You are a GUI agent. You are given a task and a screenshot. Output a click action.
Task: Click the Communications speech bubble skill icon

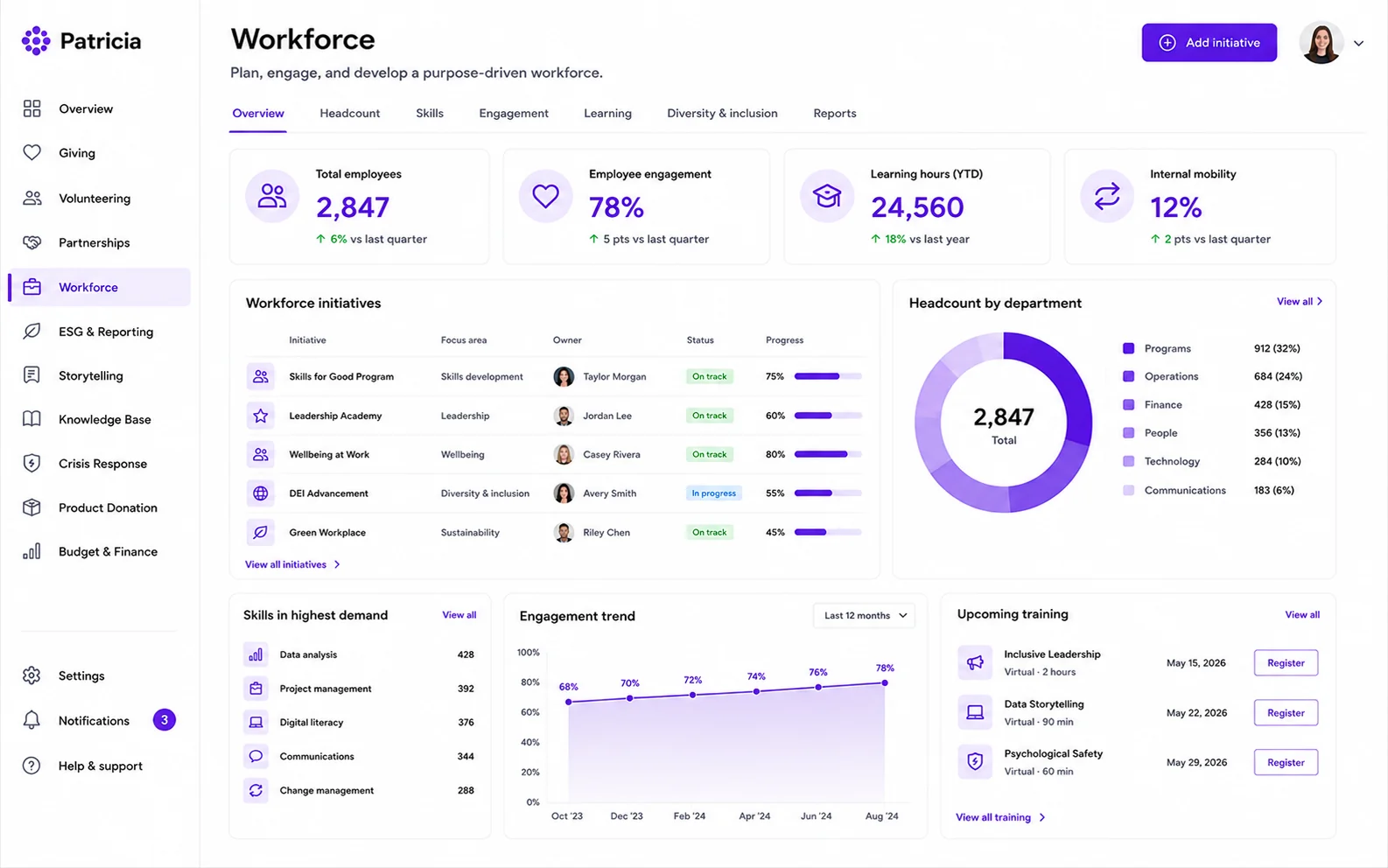(x=256, y=756)
